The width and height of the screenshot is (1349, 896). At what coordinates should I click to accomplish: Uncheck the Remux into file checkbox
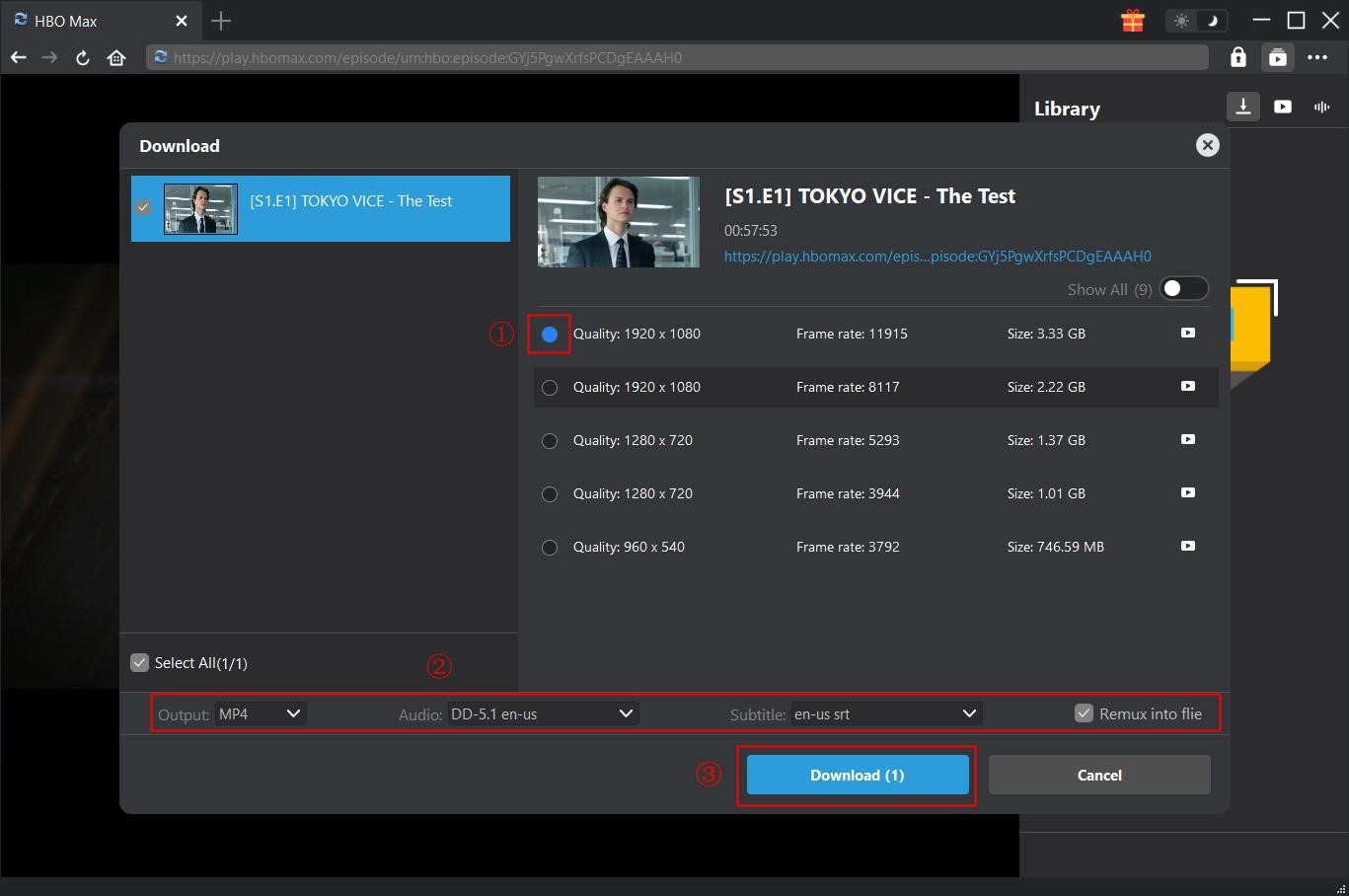(1084, 713)
